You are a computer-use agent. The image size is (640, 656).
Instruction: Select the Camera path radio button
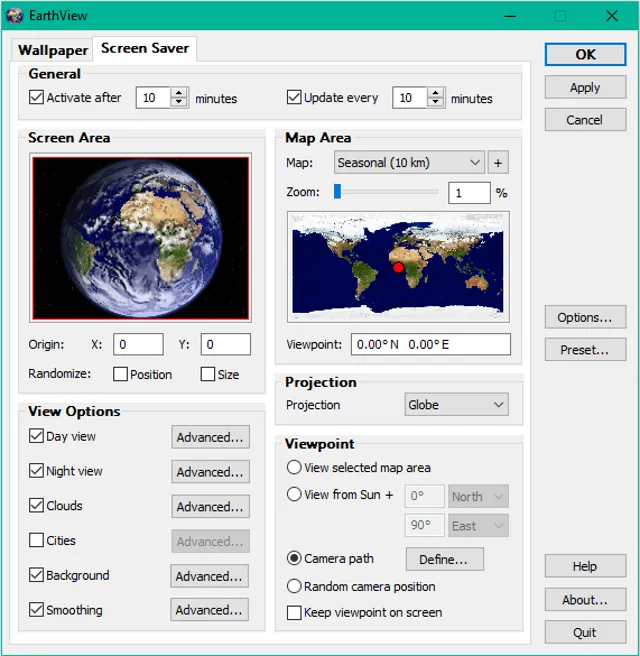294,558
